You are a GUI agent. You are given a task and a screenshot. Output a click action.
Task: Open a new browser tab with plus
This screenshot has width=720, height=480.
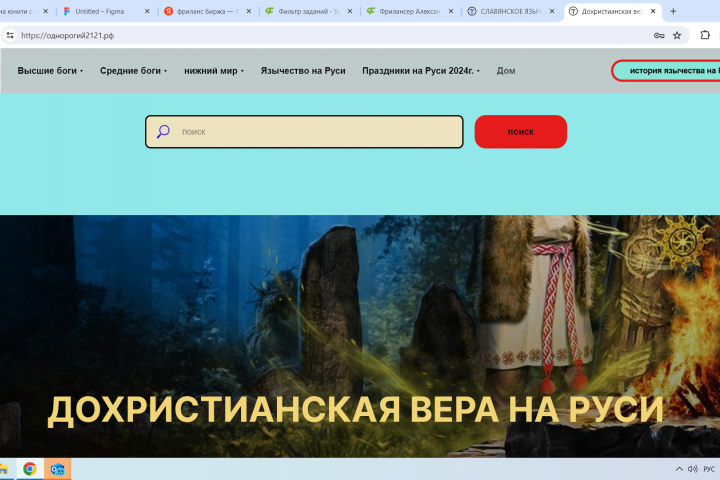click(x=673, y=11)
